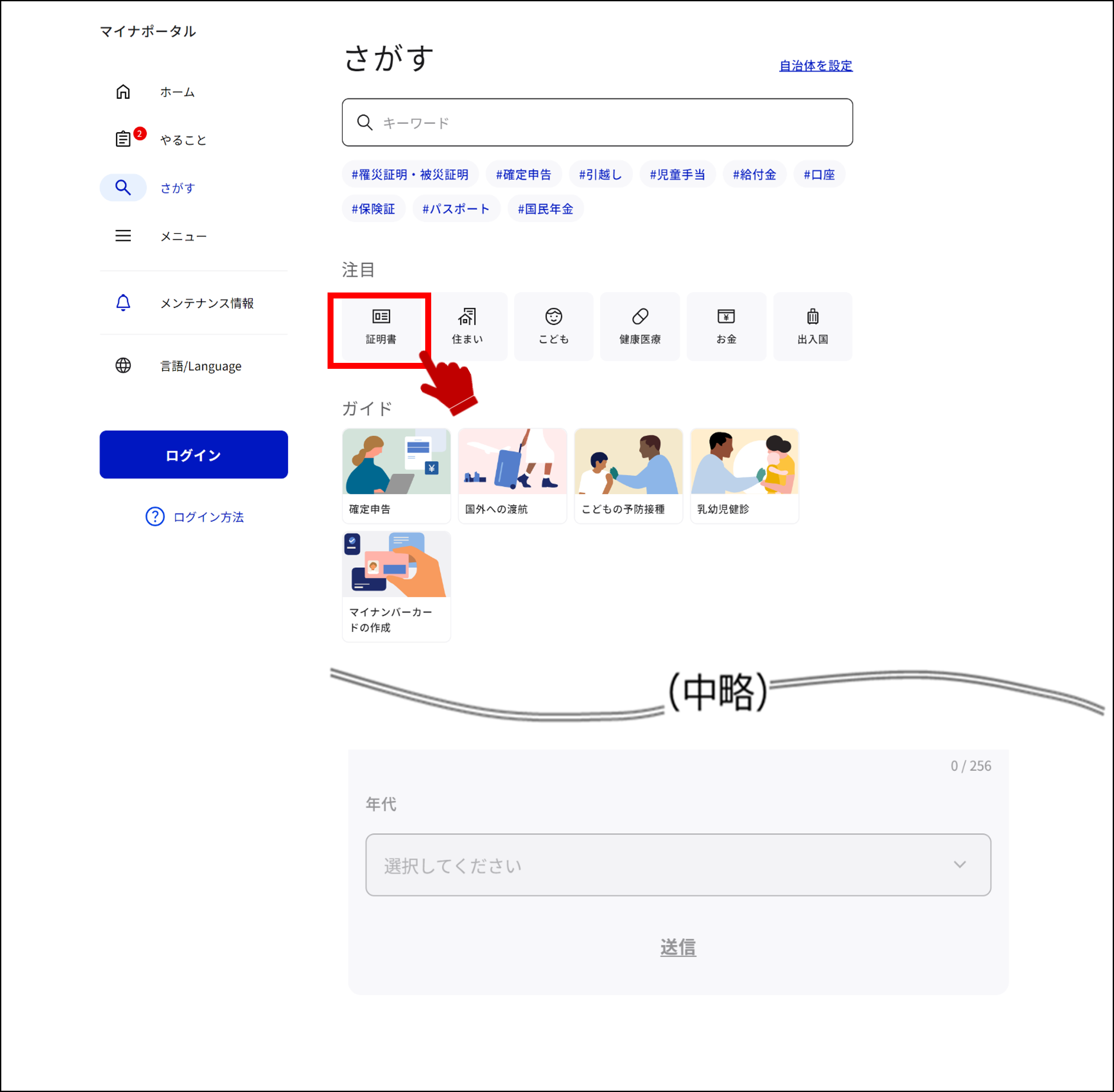Select the #児童手当 tag
Screen dimensions: 1114x1092
677,174
